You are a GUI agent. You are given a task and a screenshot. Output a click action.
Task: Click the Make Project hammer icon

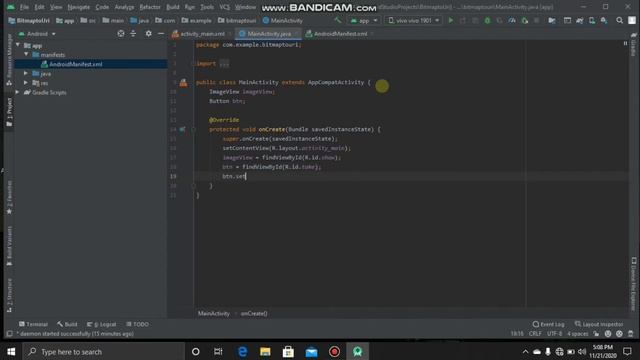tap(338, 20)
